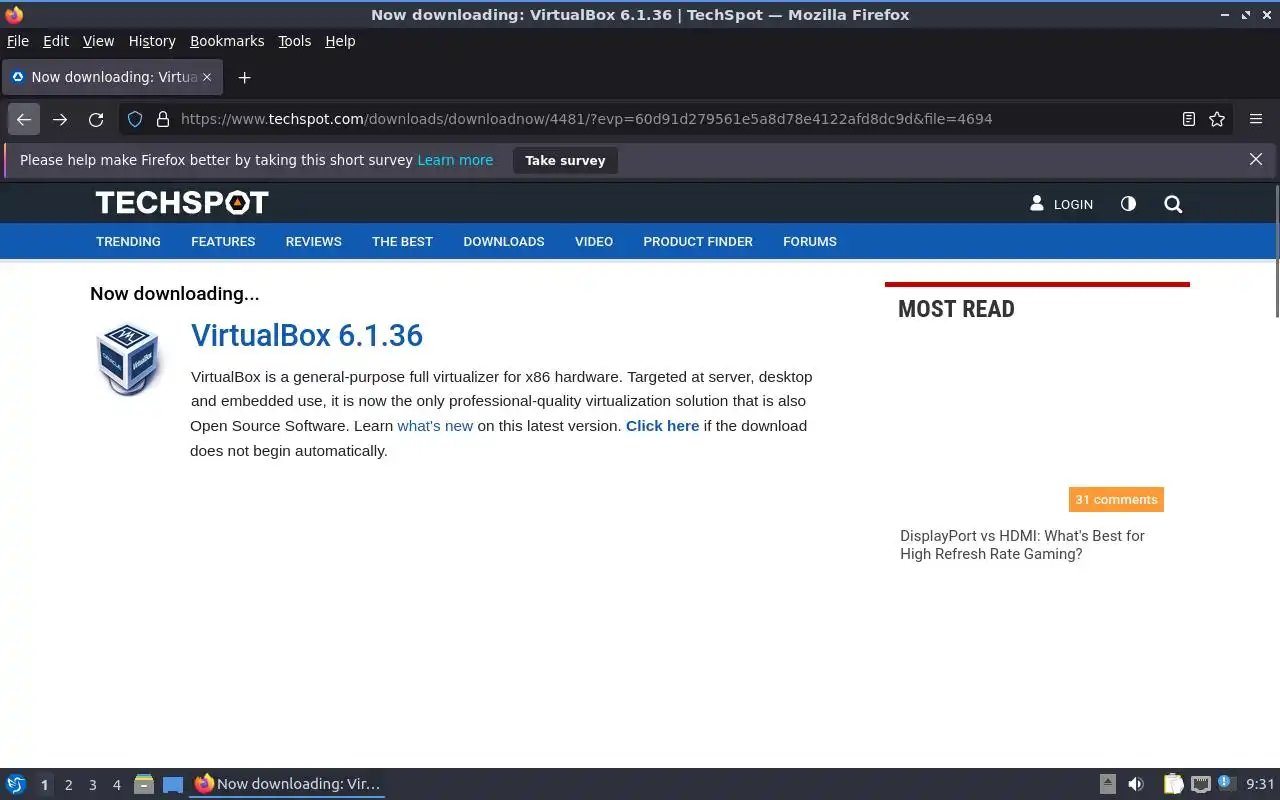
Task: Switch to workspace 1 in the taskbar
Action: click(x=44, y=785)
